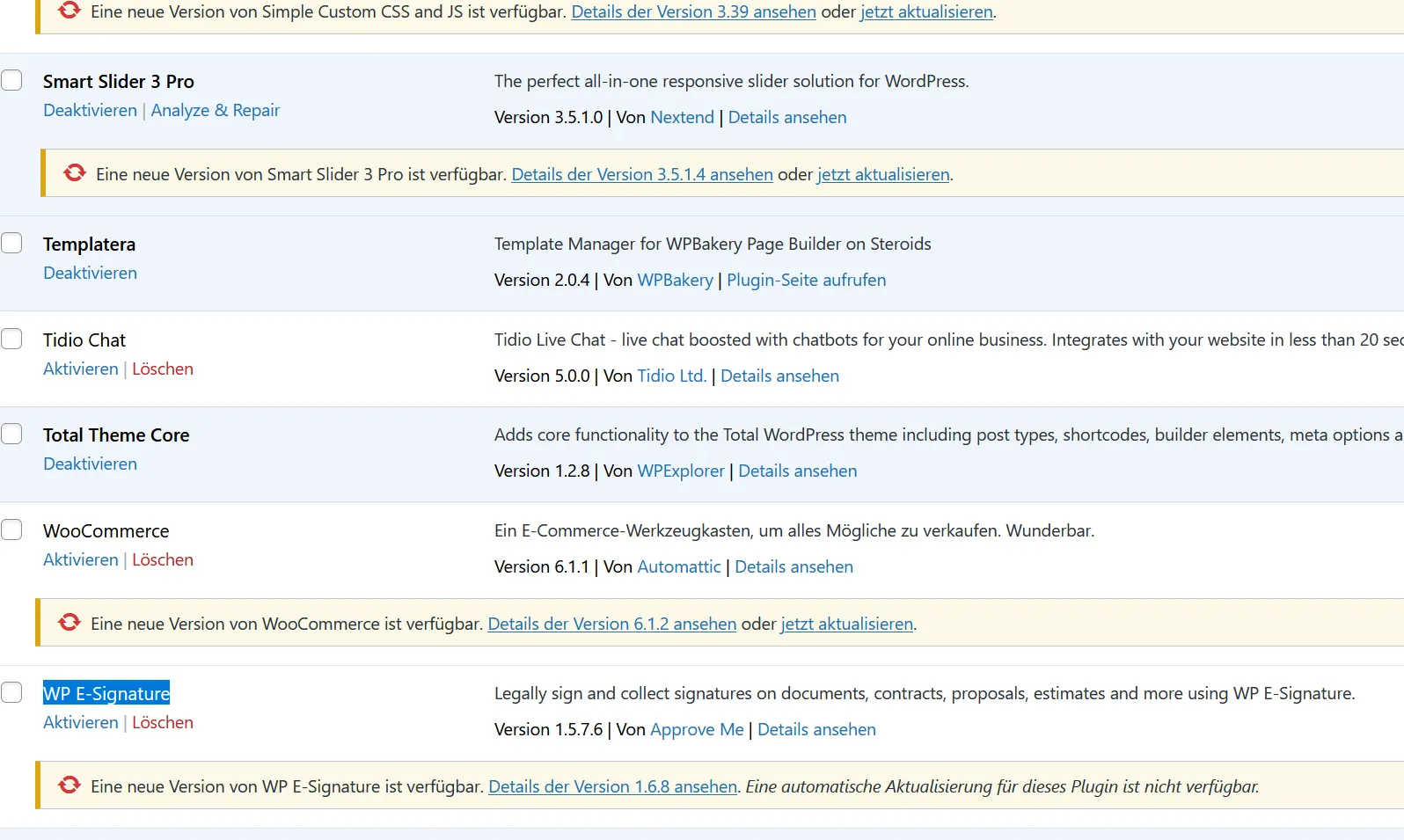Viewport: 1404px width, 840px height.
Task: Click jetzt aktualisieren for WooCommerce
Action: click(847, 624)
